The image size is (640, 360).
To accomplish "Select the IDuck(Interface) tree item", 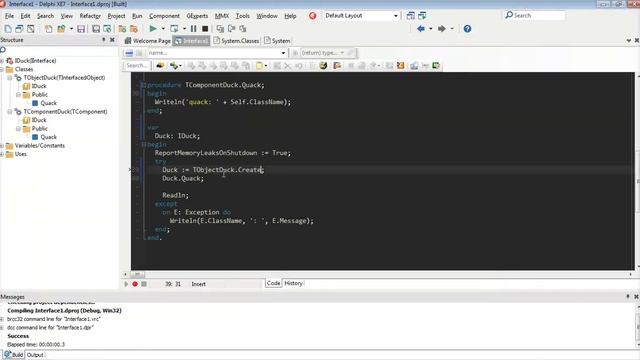I will point(36,61).
